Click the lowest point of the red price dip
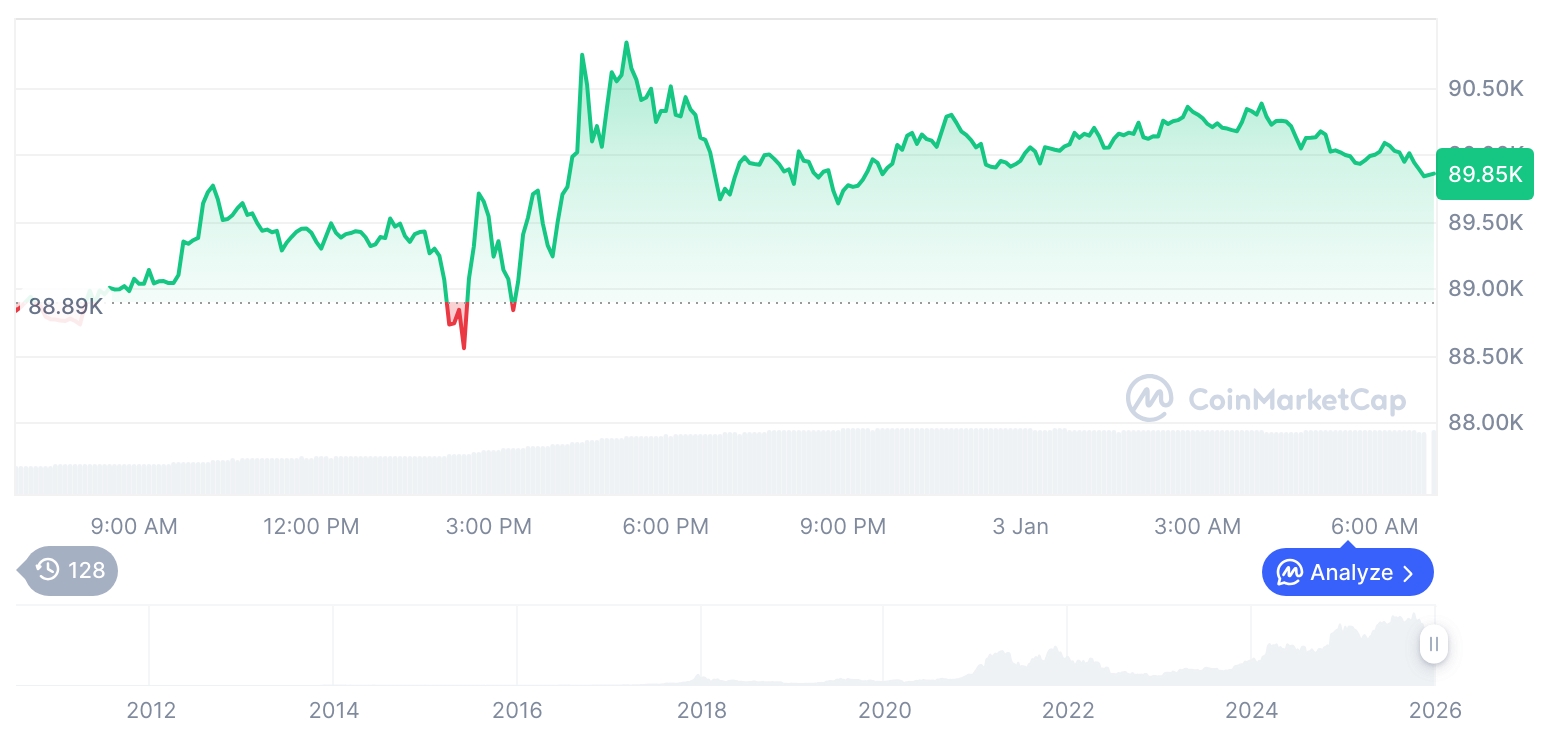 pyautogui.click(x=464, y=348)
